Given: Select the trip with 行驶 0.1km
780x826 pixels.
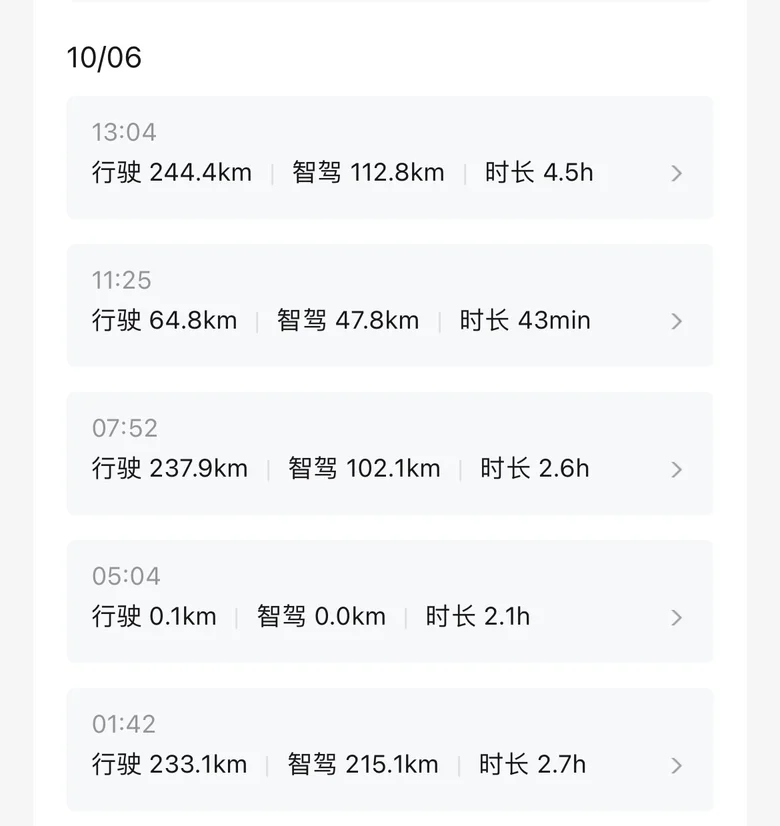Looking at the screenshot, I should click(x=154, y=617).
